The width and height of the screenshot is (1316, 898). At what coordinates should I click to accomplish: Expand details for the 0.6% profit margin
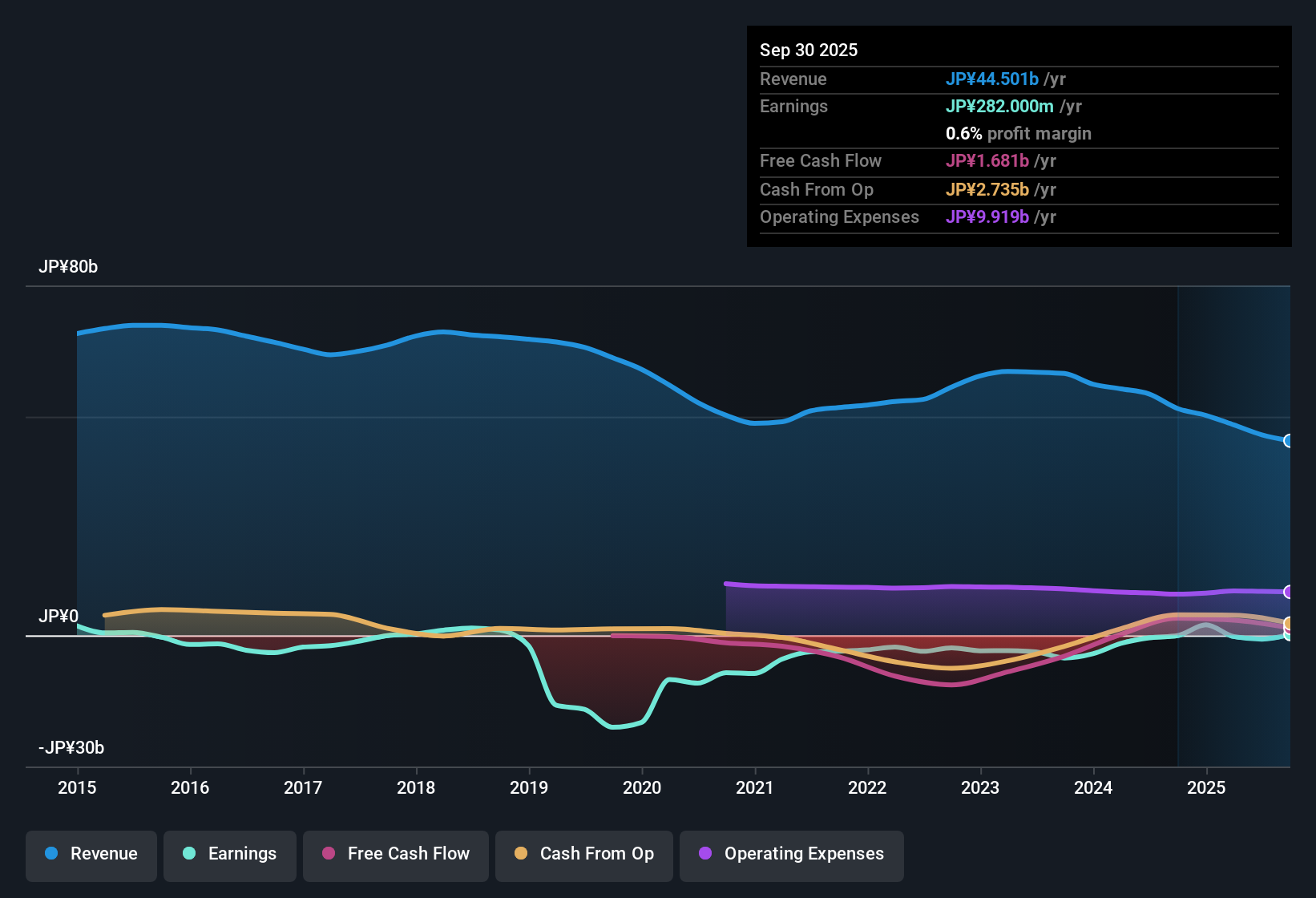[1018, 134]
